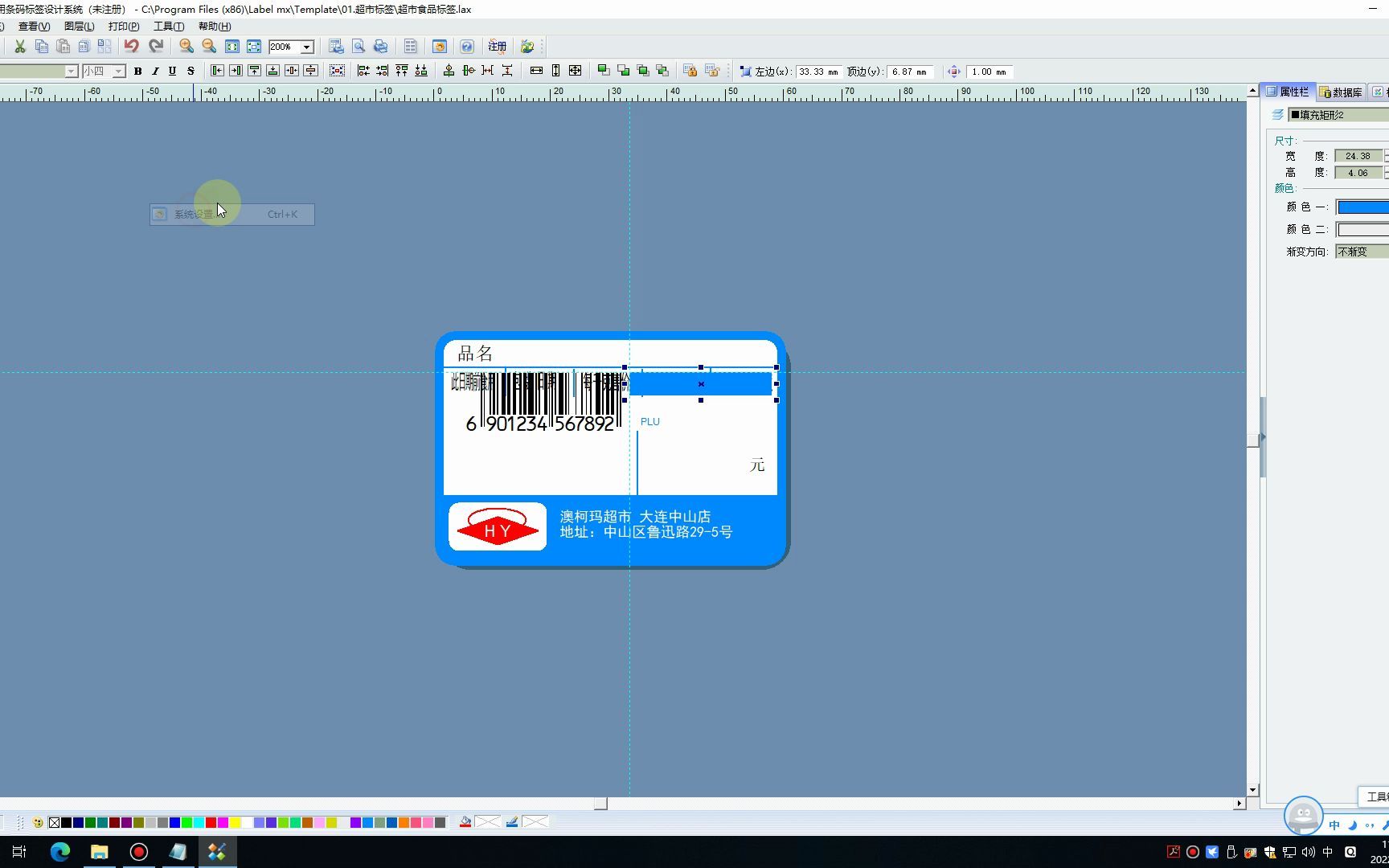The height and width of the screenshot is (868, 1389).
Task: Open the 小四 font size dropdown
Action: 119,72
